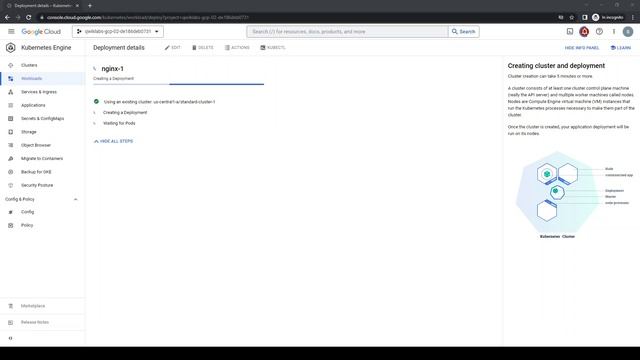Click the Search button
Image resolution: width=640 pixels, height=360 pixels.
(x=464, y=31)
